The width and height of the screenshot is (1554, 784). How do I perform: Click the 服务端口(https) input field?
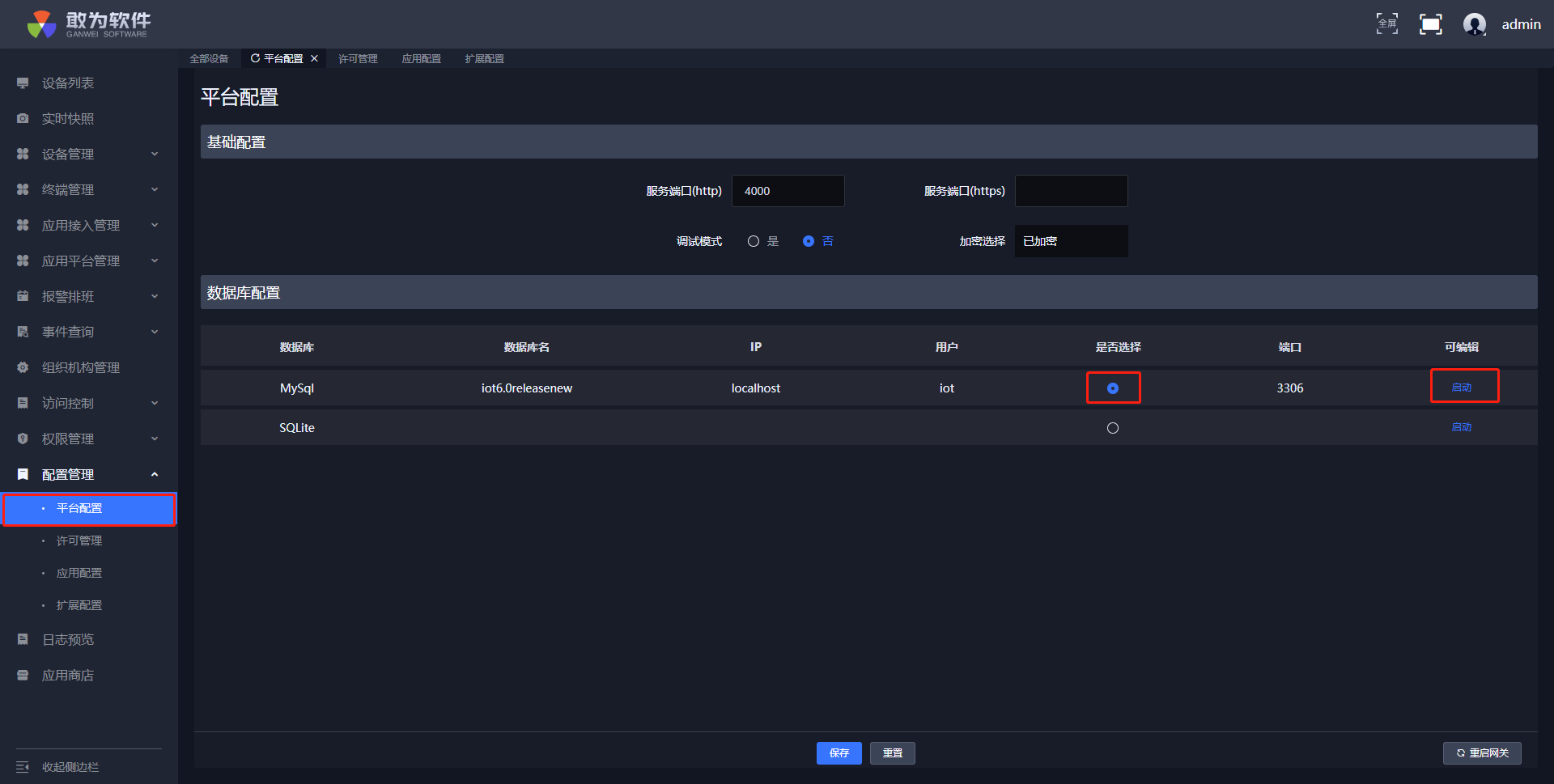click(x=1072, y=191)
